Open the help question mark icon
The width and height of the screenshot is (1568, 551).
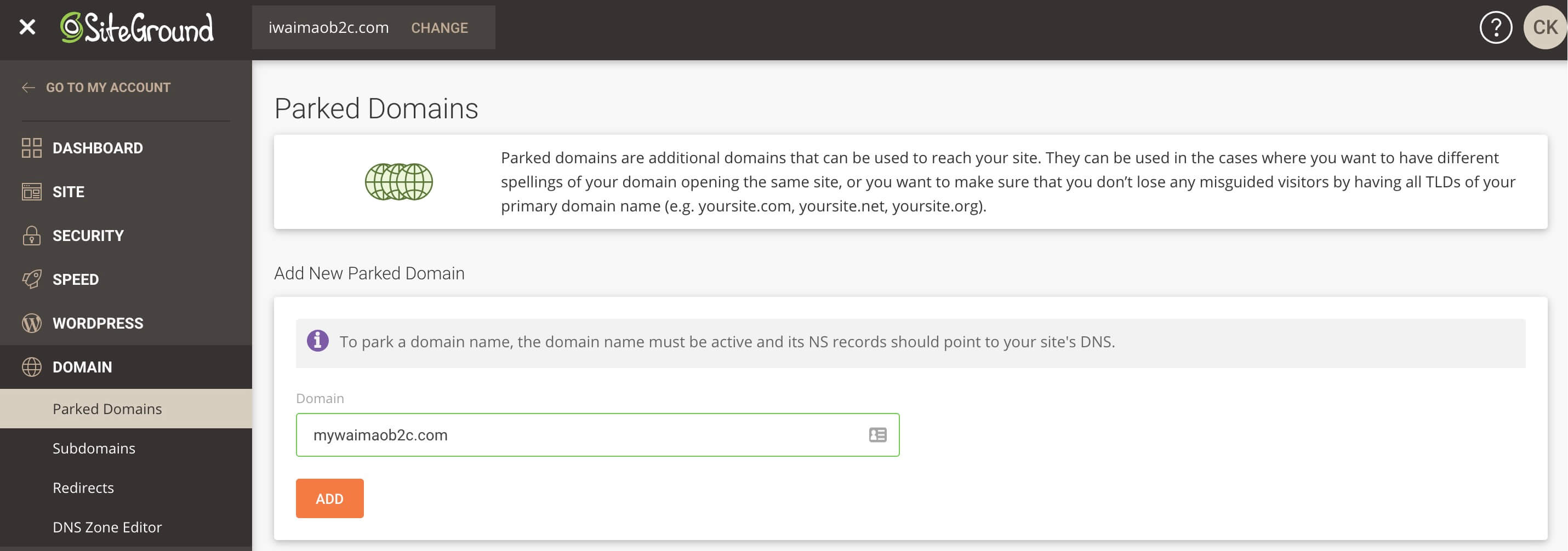pyautogui.click(x=1495, y=27)
